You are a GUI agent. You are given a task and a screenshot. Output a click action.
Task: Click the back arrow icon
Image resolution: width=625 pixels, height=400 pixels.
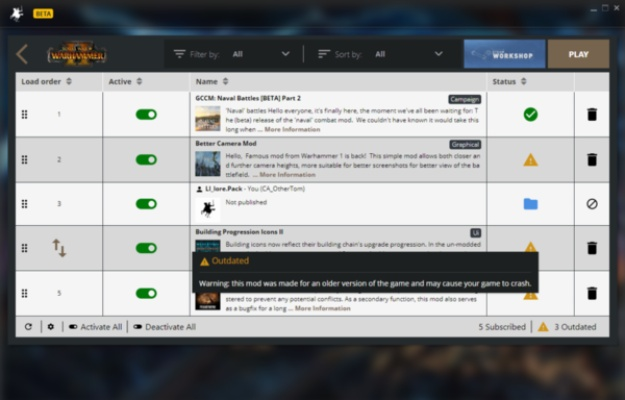click(23, 55)
